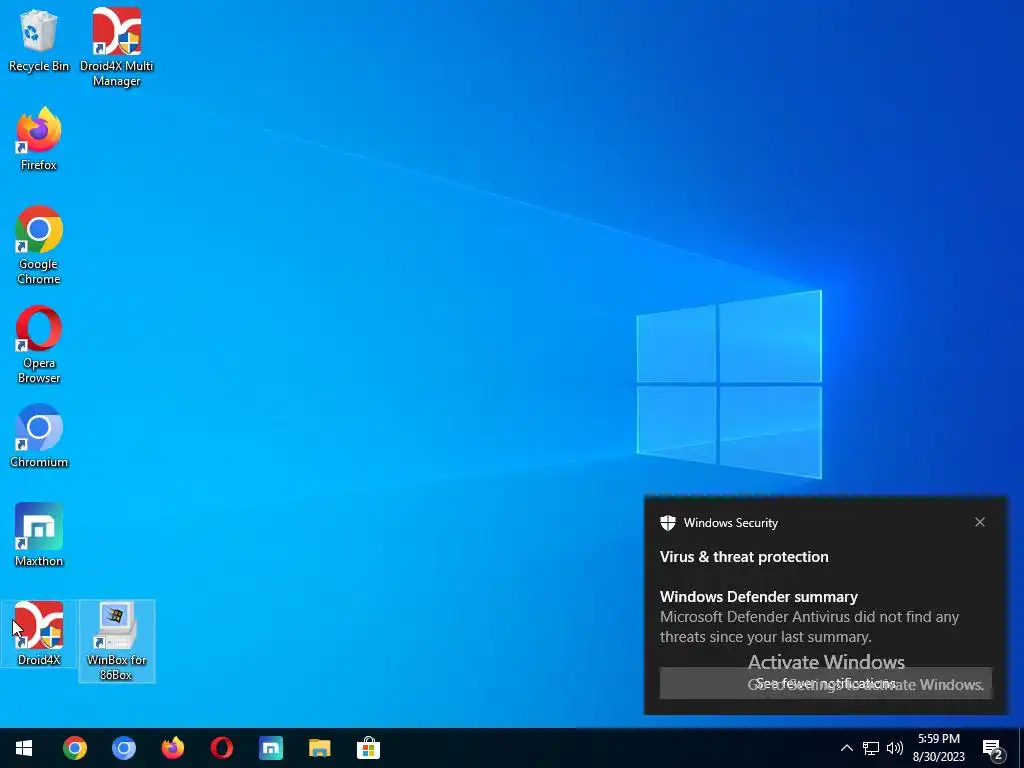Click the Virus & threat protection heading

click(744, 557)
